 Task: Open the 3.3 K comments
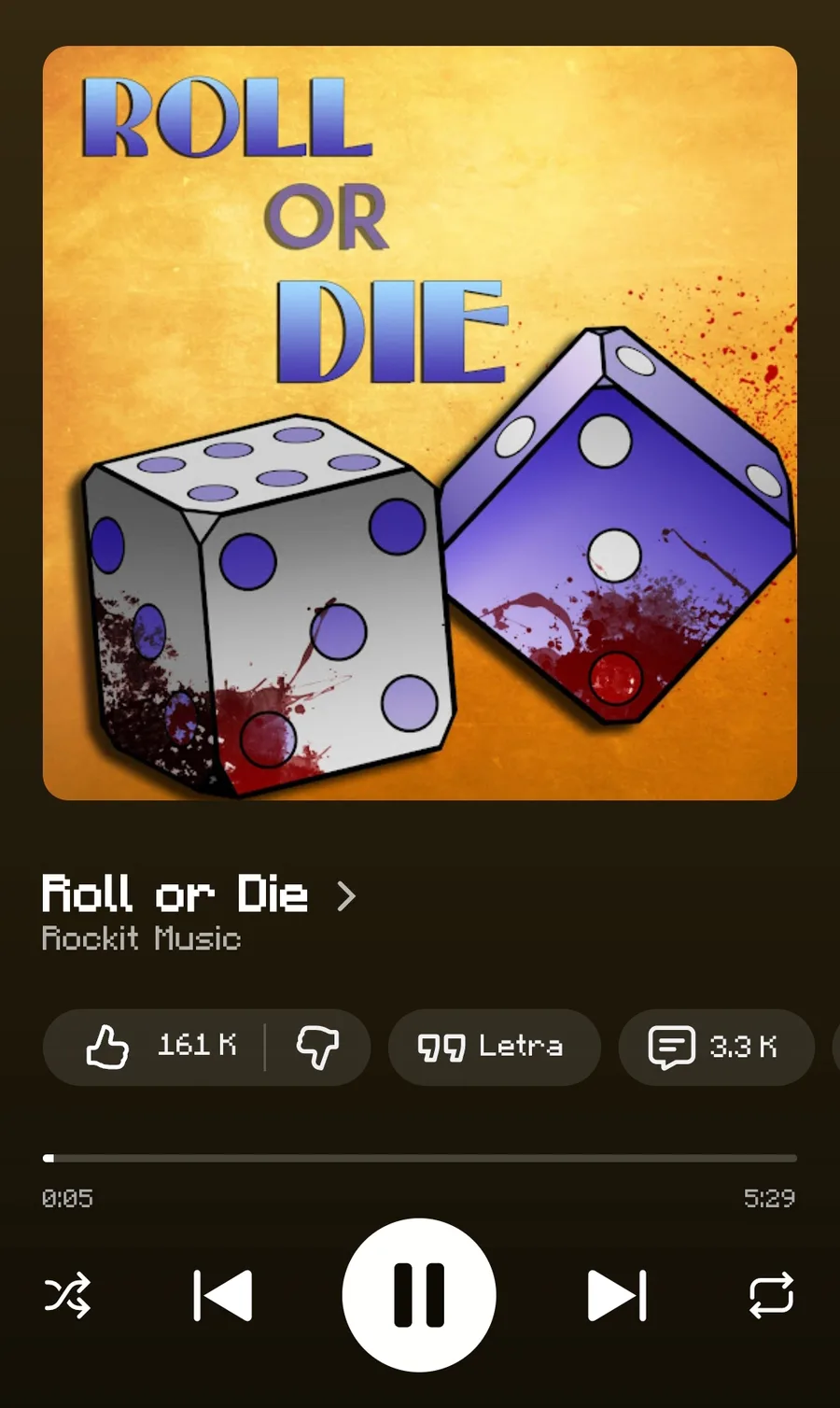(x=716, y=1047)
